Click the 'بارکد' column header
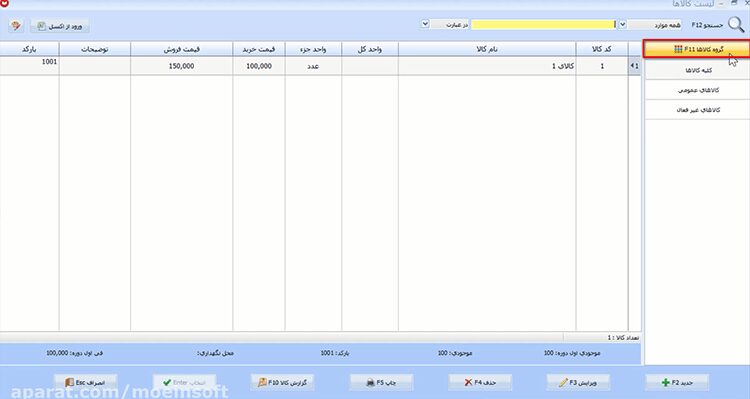 29,49
